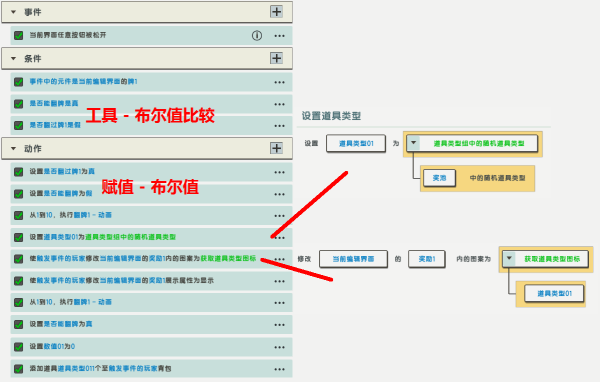Click 道具类型01 button under 获取道具类型图标
600x382 pixels.
tap(554, 294)
